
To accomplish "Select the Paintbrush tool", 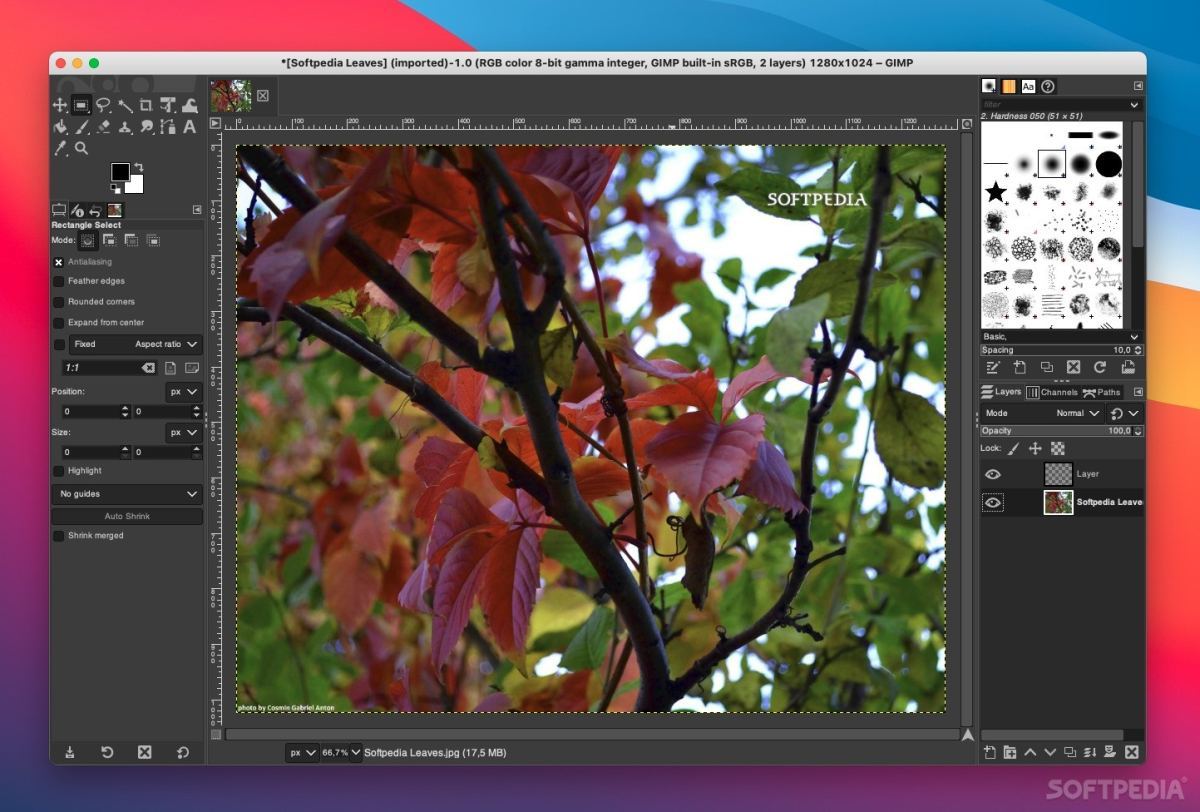I will point(81,127).
